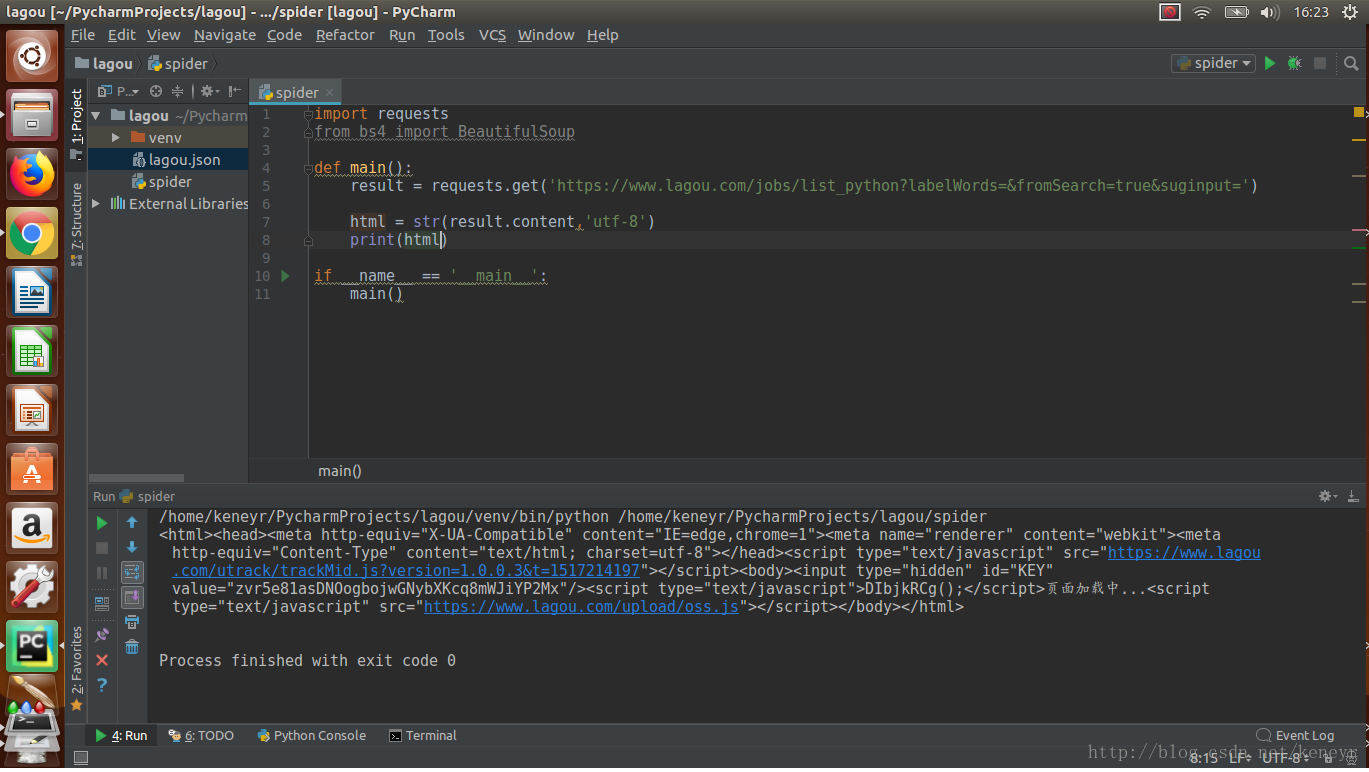Toggle the 2: Favorites side tab
This screenshot has height=772, width=1369.
click(77, 668)
